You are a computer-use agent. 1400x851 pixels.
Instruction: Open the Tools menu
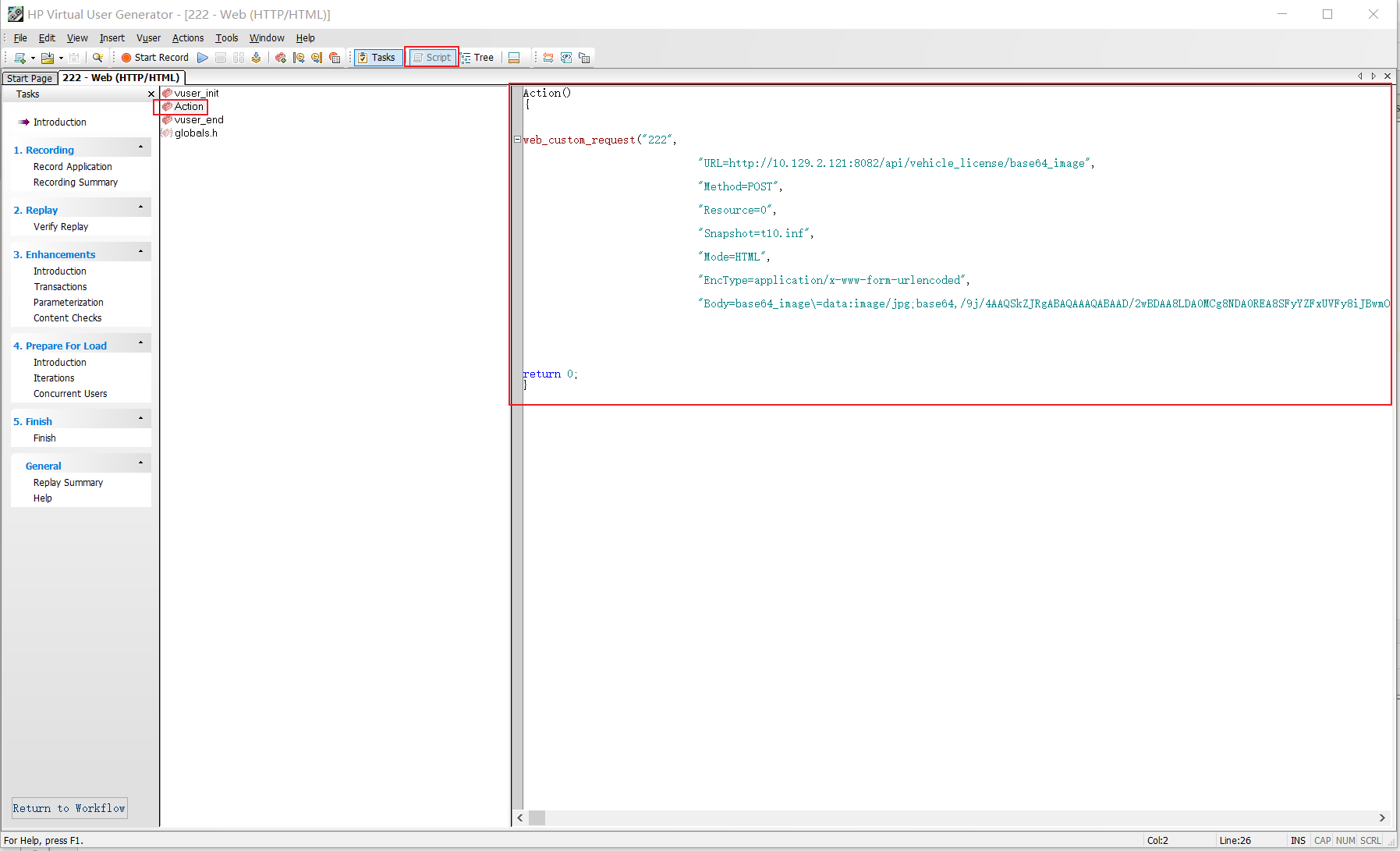click(x=227, y=38)
